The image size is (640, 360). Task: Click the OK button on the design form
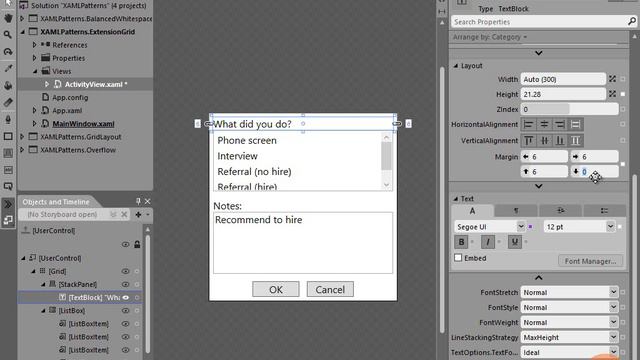click(x=276, y=289)
